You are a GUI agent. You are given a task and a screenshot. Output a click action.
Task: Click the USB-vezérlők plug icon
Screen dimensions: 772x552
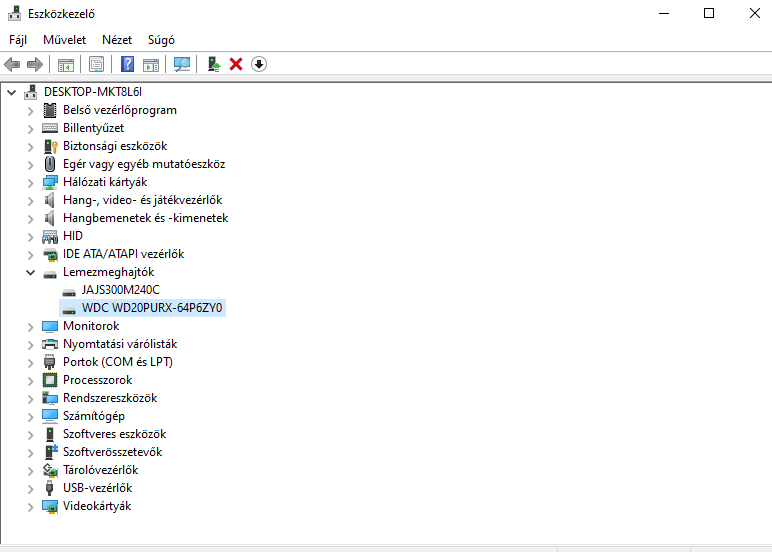click(49, 488)
